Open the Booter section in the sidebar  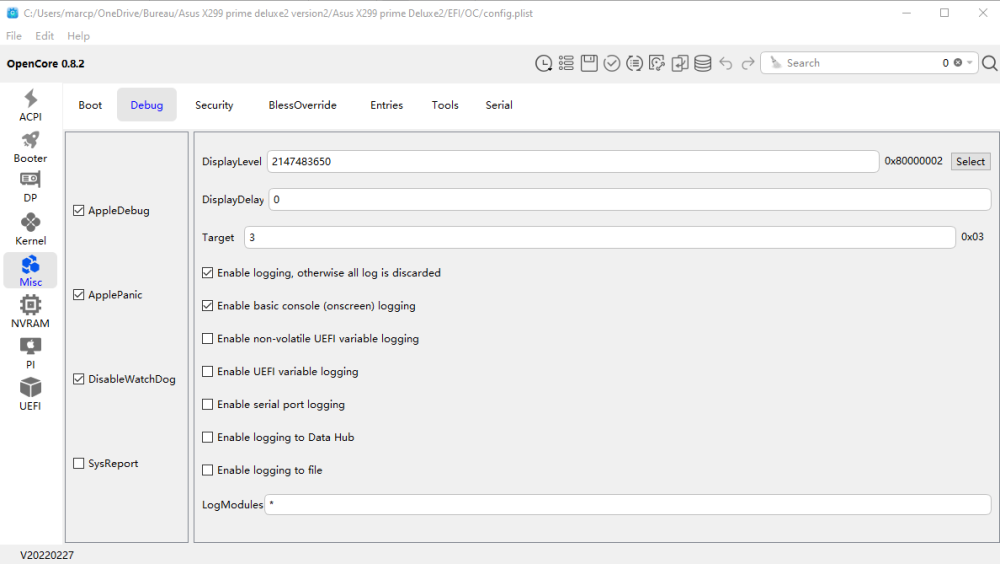point(30,147)
